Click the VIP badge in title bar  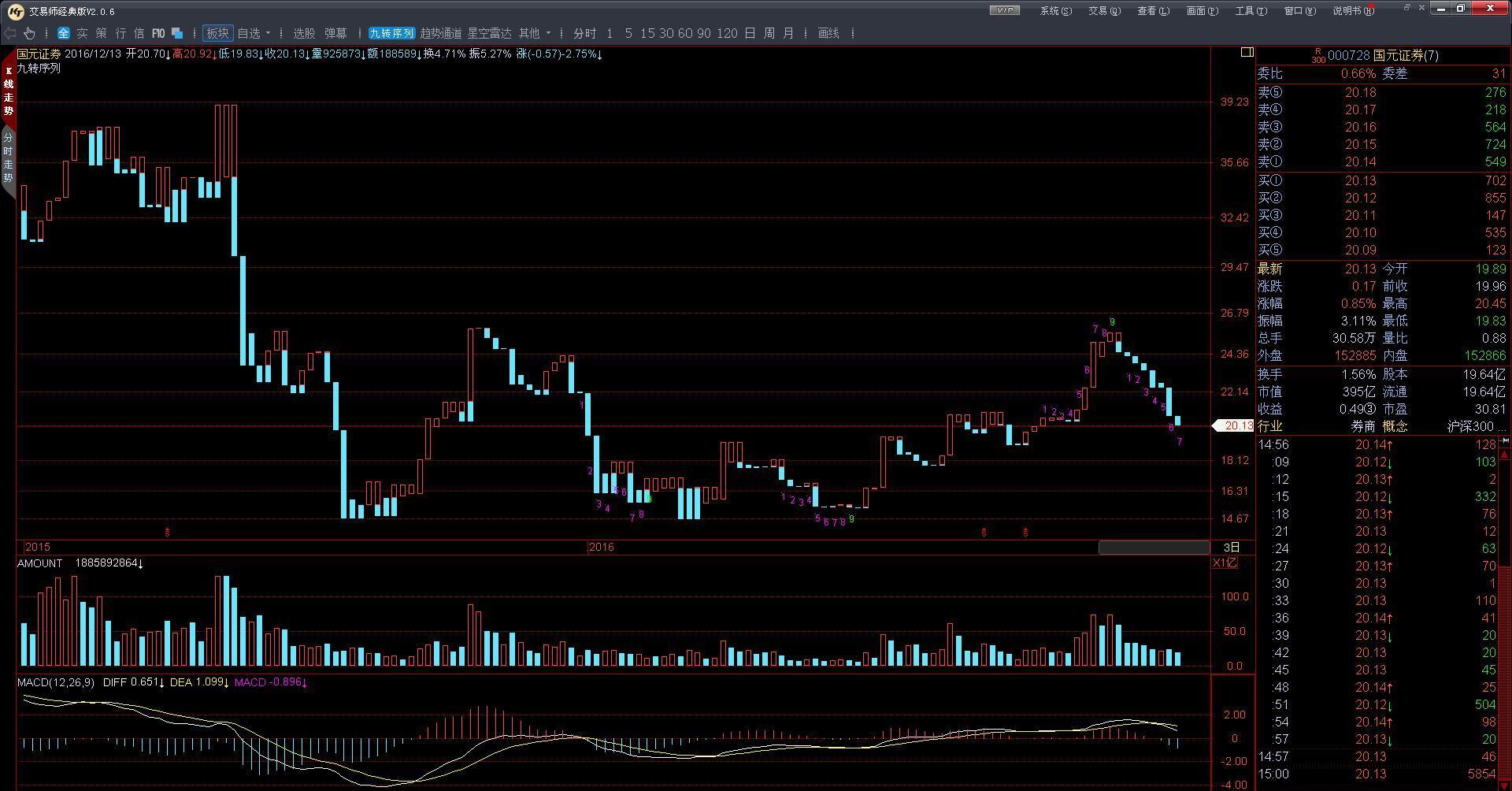click(x=1004, y=10)
